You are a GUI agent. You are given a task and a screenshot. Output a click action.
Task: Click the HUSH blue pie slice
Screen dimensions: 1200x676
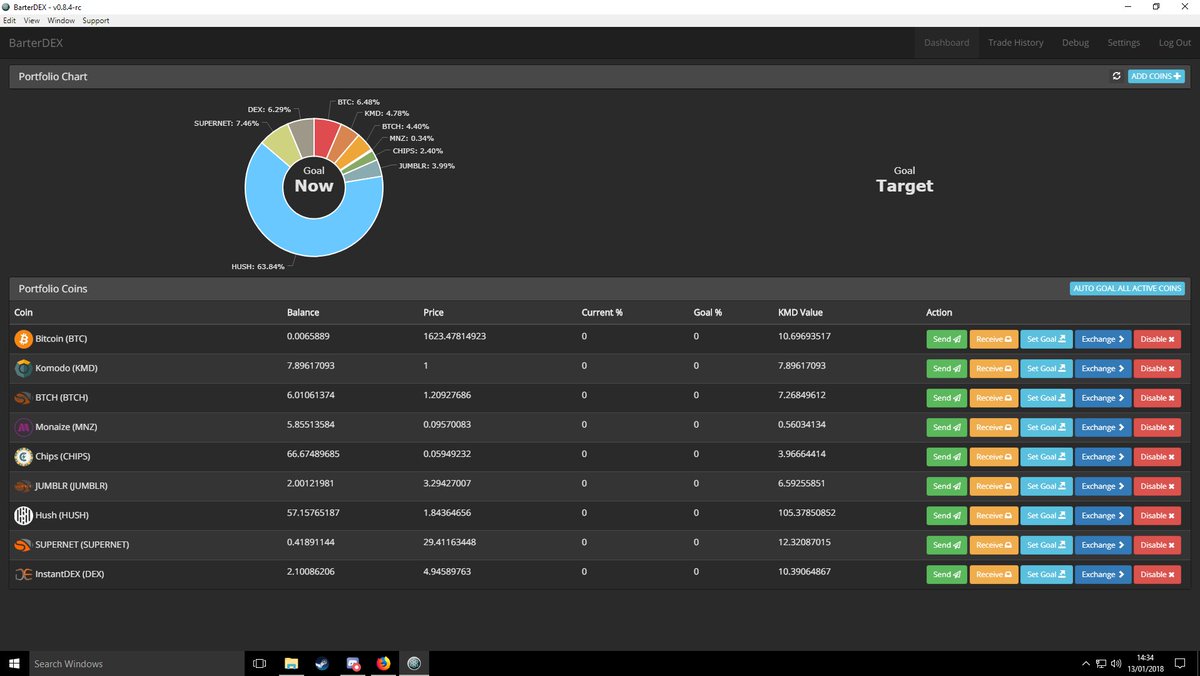(300, 238)
